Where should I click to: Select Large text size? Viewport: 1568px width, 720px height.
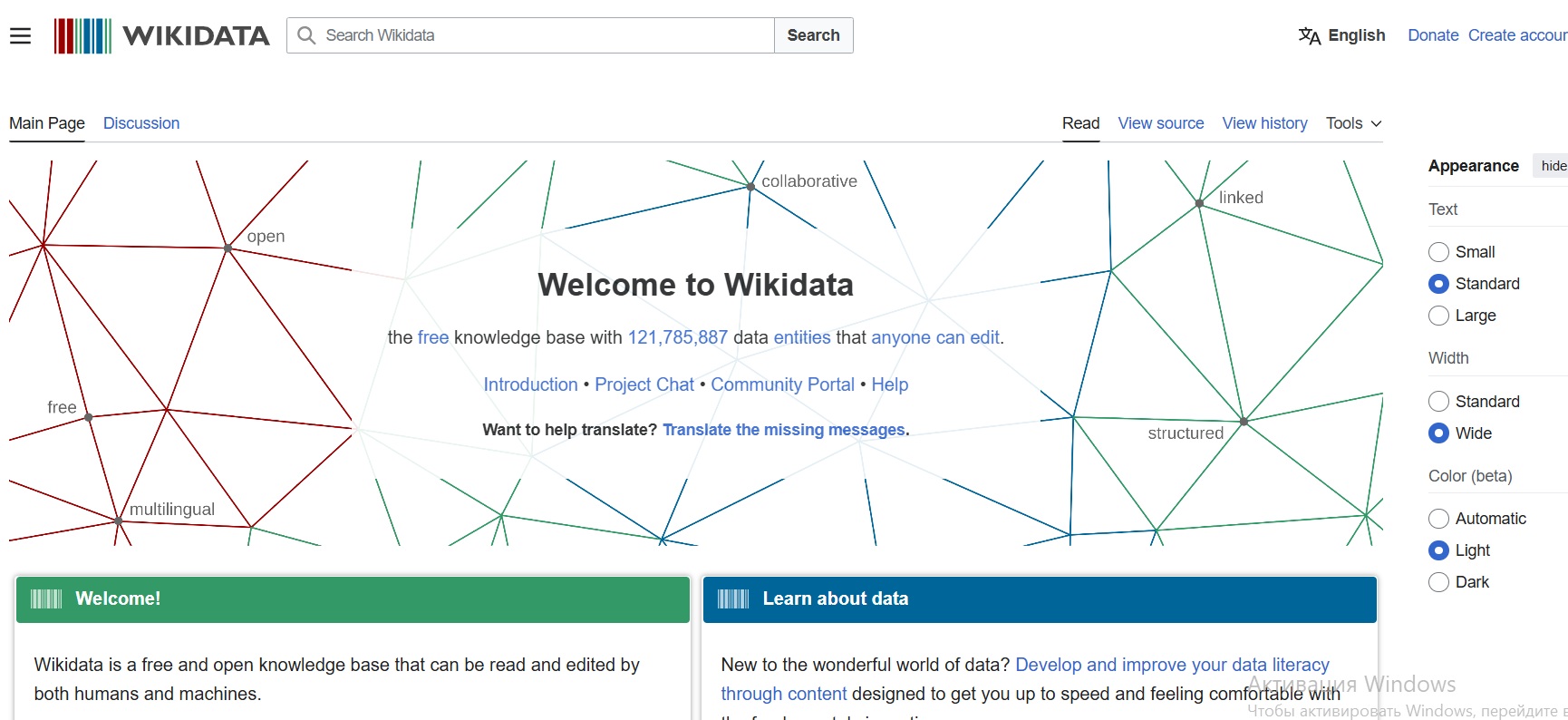click(x=1438, y=316)
